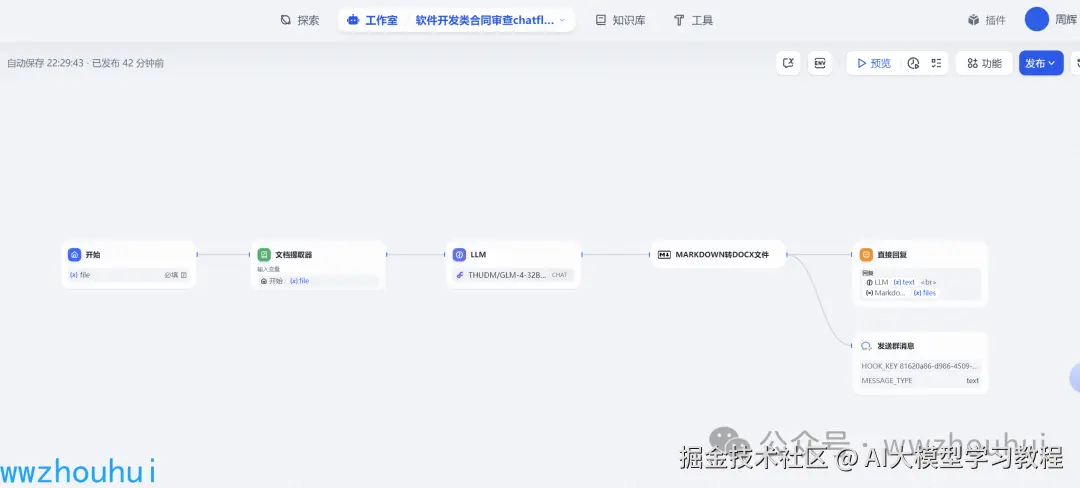This screenshot has width=1080, height=488.
Task: Select the 开始 (Start) node
Action: (129, 264)
